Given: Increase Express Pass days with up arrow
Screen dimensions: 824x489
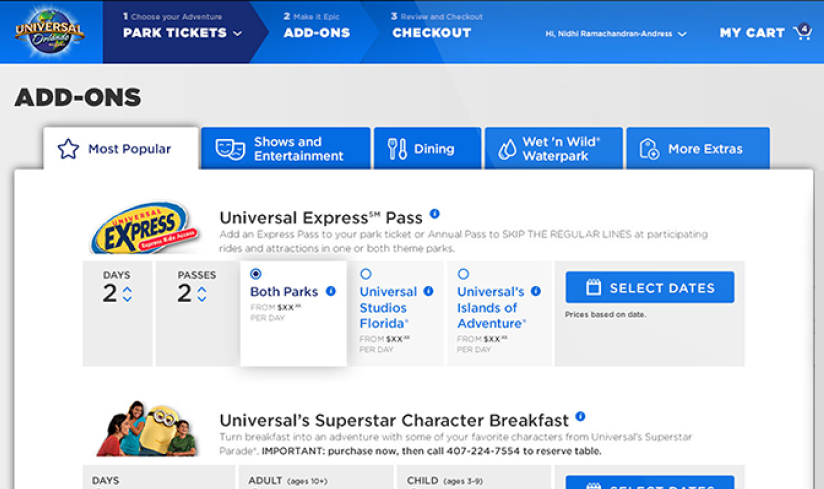Looking at the screenshot, I should 127,289.
